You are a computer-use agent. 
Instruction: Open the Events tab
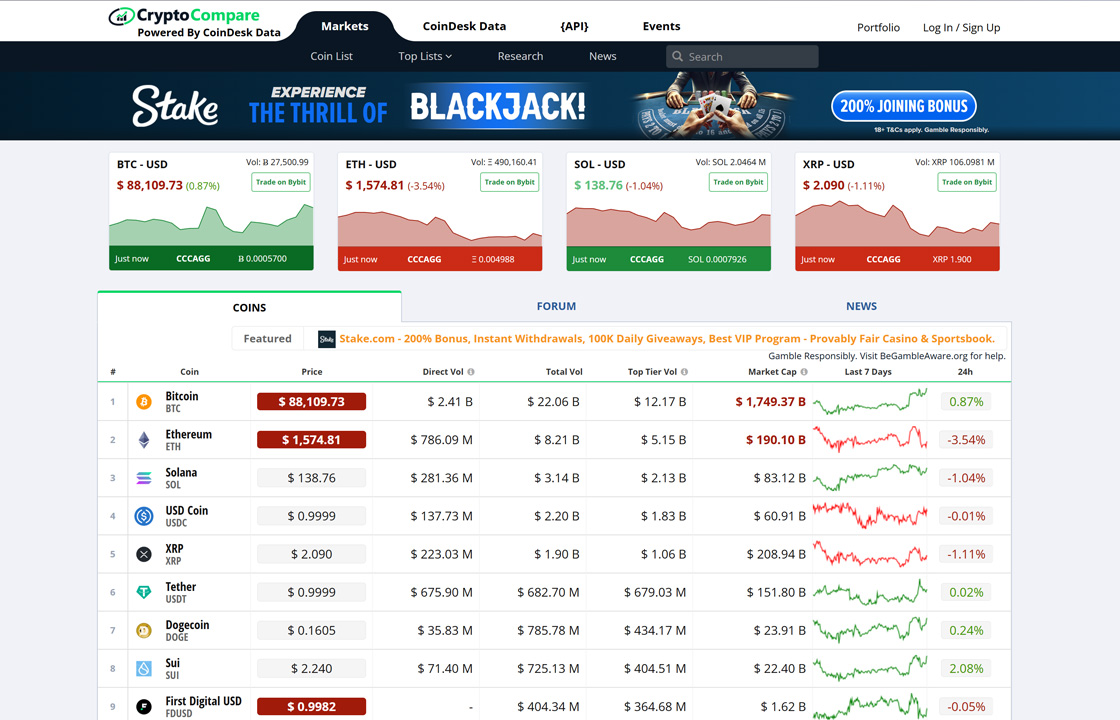click(661, 26)
